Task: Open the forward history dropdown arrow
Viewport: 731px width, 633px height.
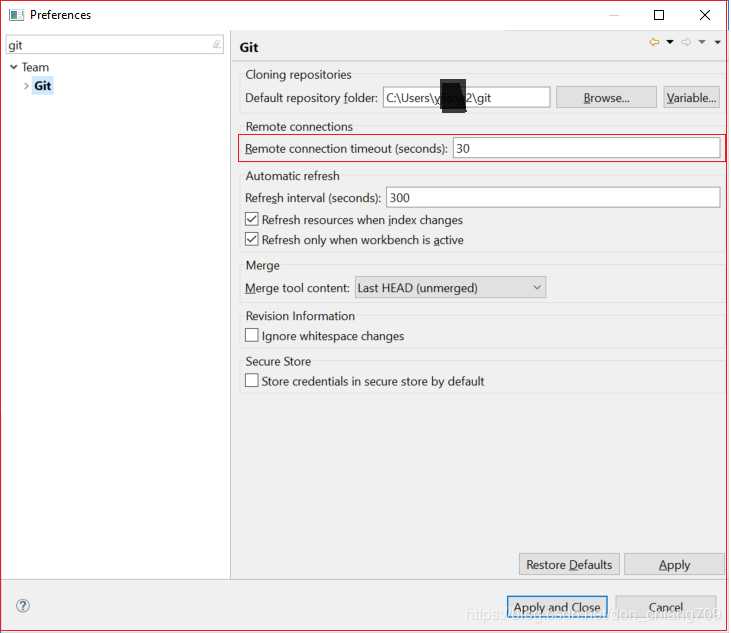Action: click(x=702, y=42)
